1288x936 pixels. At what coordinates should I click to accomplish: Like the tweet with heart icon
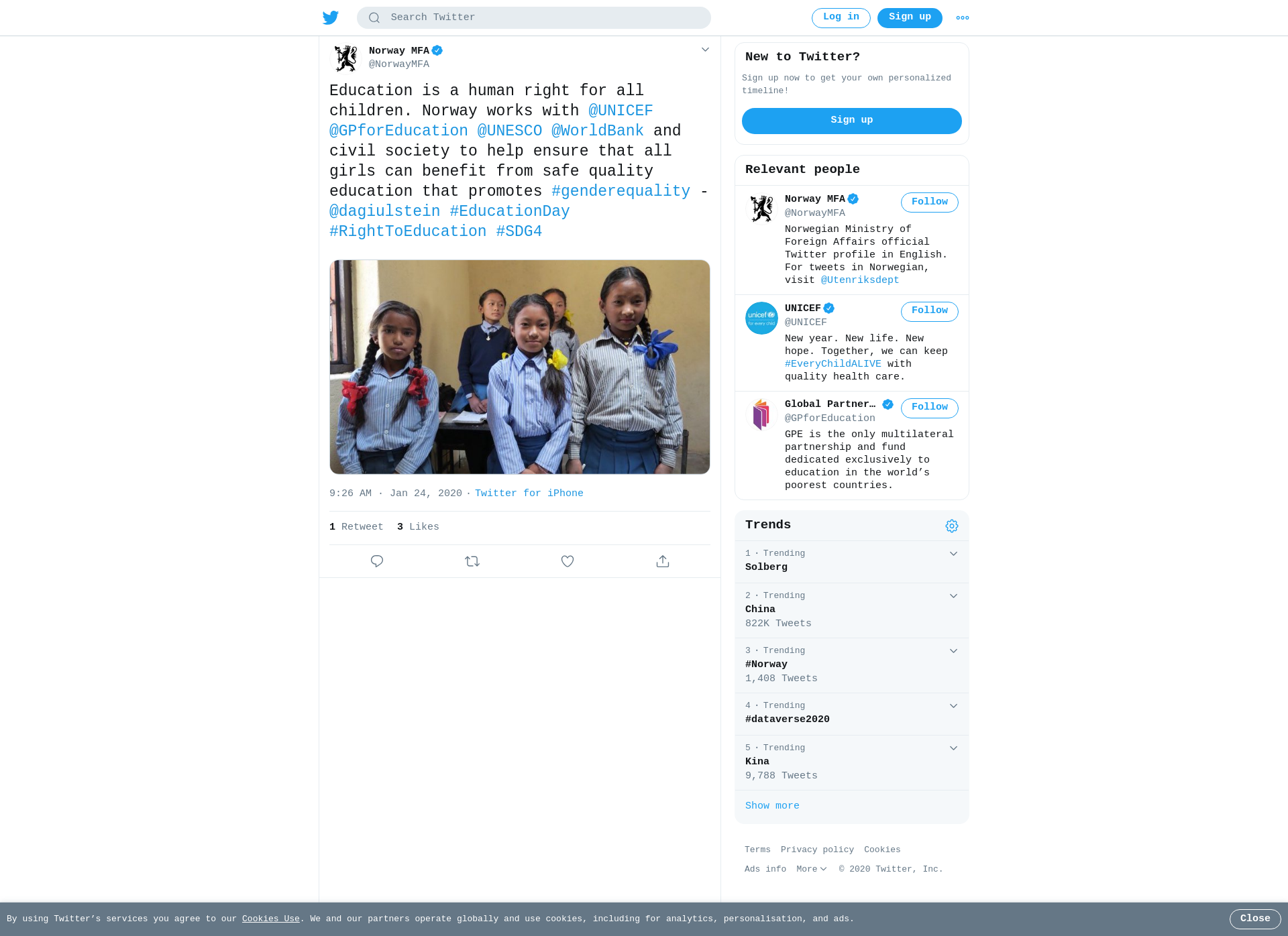[568, 561]
